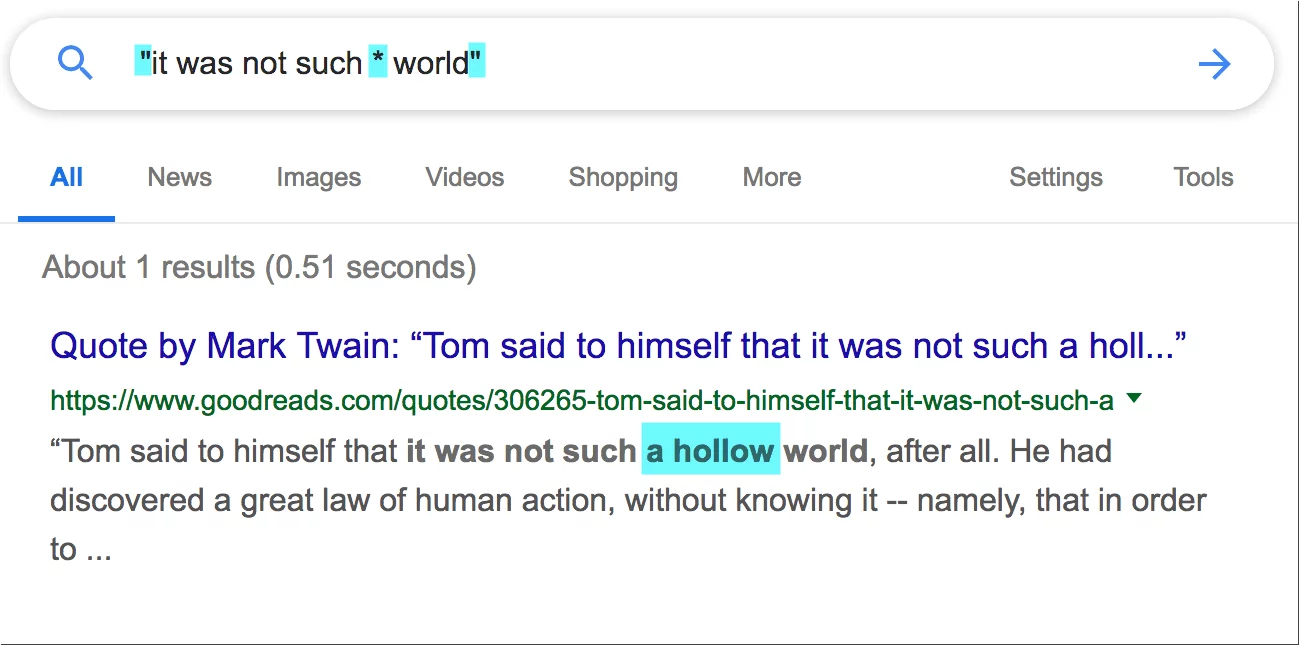Viewport: 1299px width, 645px height.
Task: Go to the Videos tab
Action: [x=465, y=178]
